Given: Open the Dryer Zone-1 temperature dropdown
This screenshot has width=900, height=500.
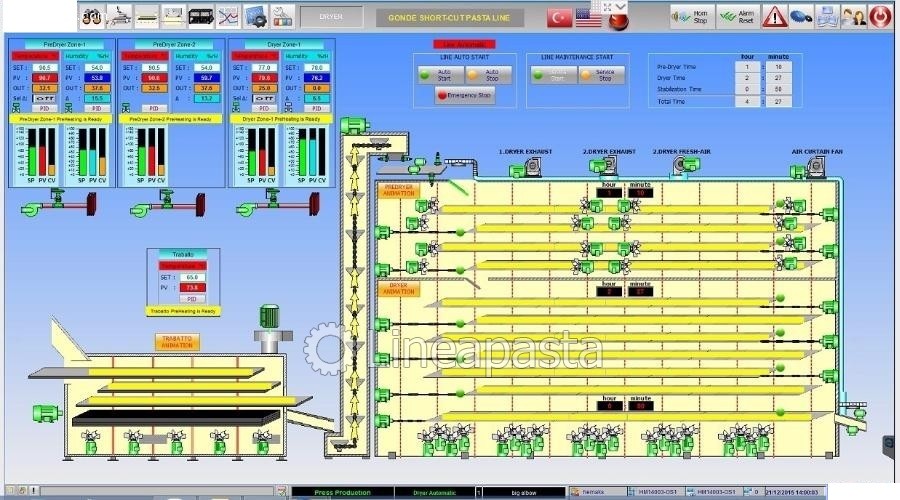Looking at the screenshot, I should (255, 56).
